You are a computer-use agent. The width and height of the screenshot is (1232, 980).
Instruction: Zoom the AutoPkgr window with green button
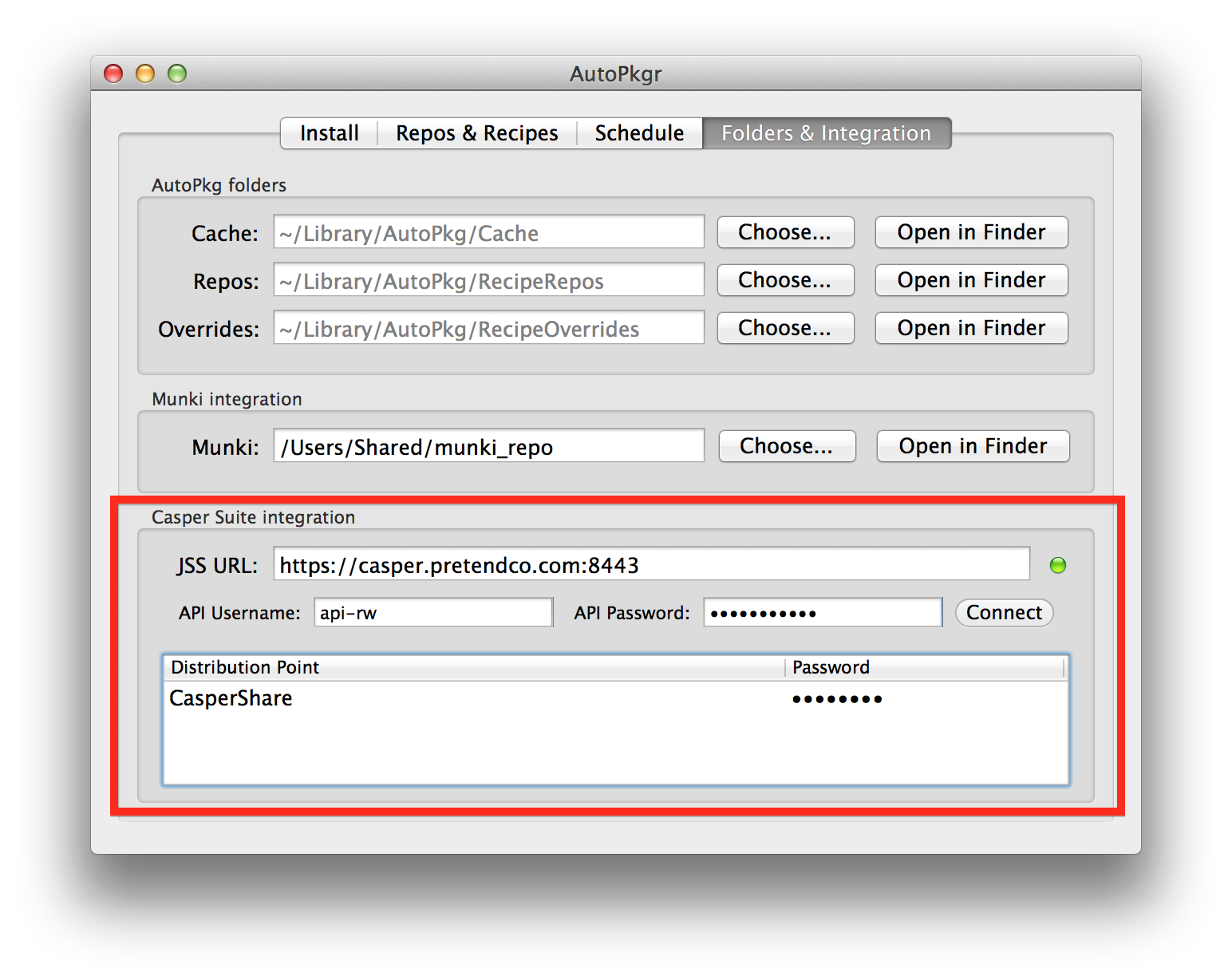click(177, 73)
